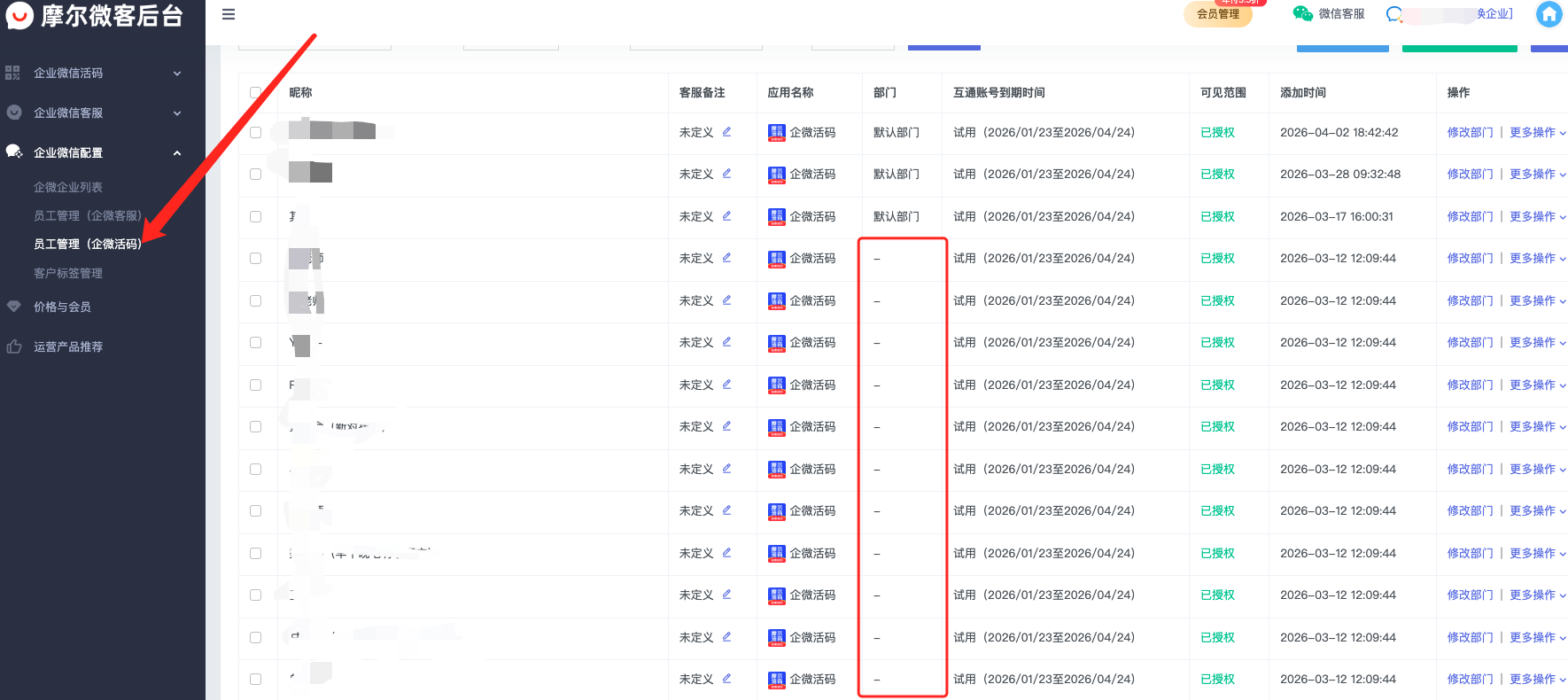Open 企微企业列表 submenu item
Viewport: 1568px width, 700px height.
(x=68, y=187)
